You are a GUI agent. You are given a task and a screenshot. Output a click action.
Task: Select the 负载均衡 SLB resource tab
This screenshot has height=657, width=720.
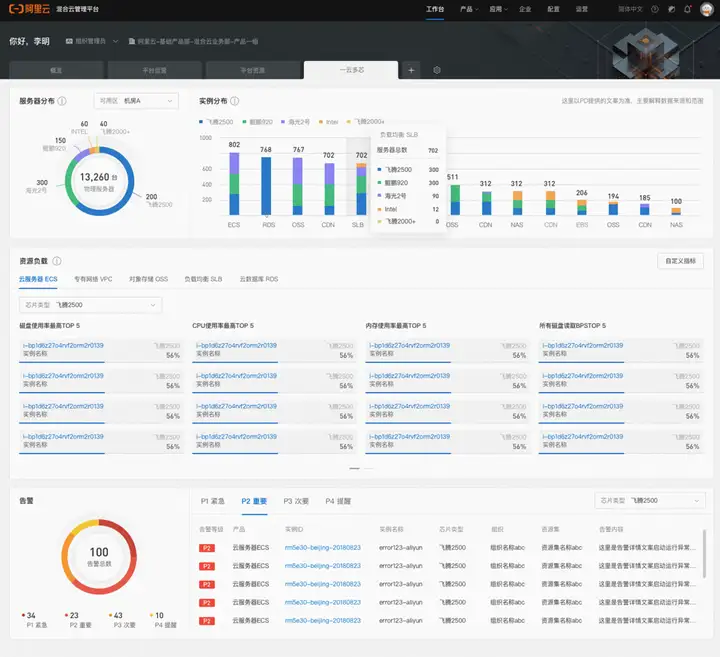pos(203,279)
